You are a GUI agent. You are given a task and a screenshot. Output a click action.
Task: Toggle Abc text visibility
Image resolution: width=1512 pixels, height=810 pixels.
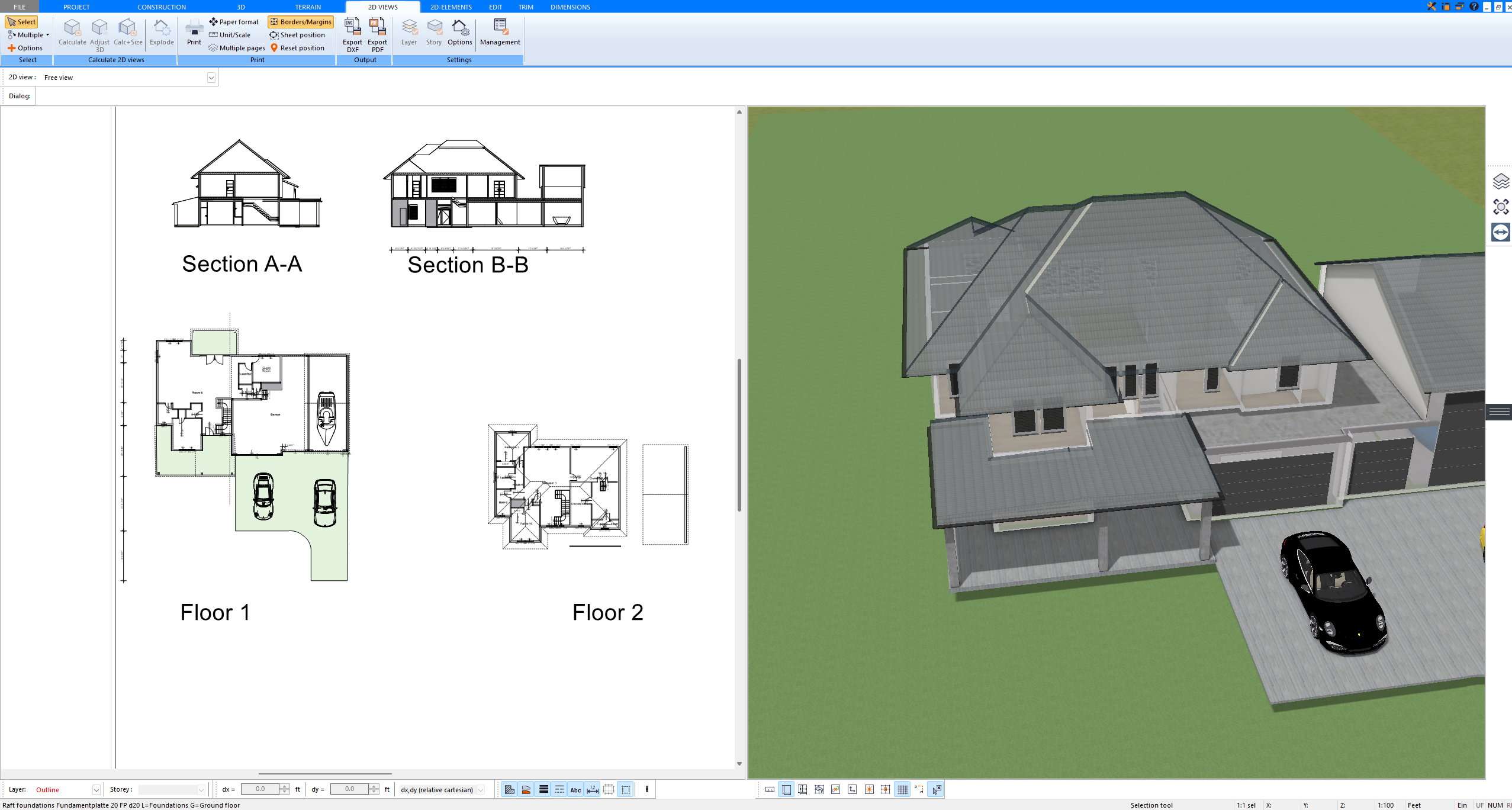[575, 789]
